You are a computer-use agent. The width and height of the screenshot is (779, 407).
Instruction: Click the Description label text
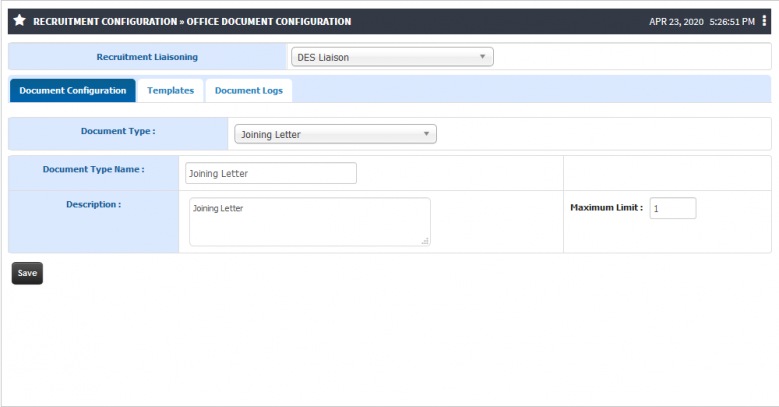pos(93,204)
